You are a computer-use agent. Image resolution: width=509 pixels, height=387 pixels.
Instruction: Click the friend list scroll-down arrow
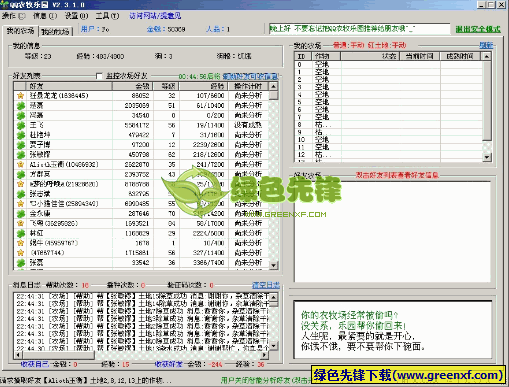coord(273,265)
